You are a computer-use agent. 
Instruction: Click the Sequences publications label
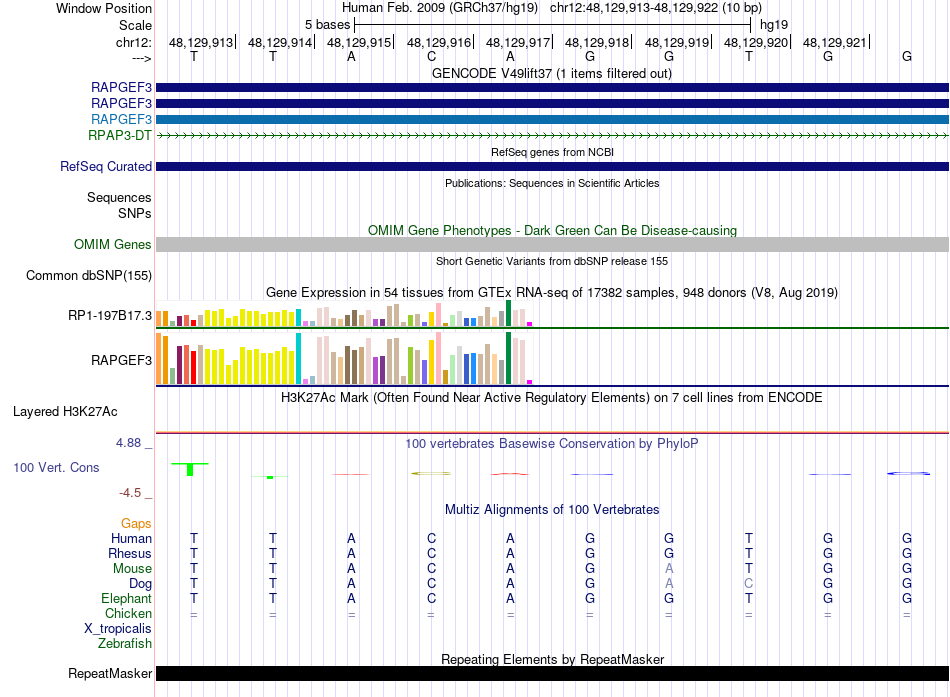coord(119,198)
